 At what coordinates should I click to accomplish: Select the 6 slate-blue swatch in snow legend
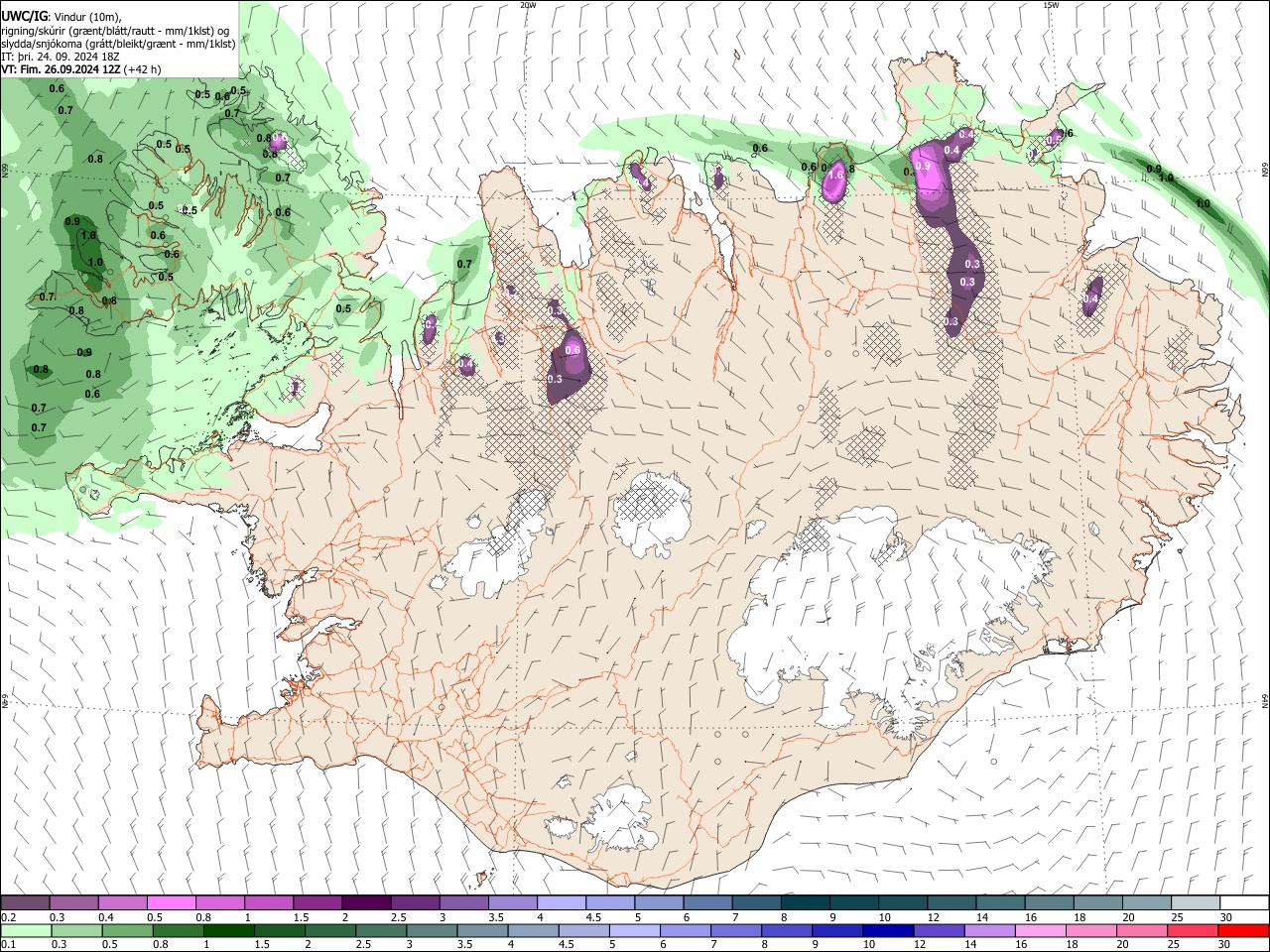click(706, 903)
